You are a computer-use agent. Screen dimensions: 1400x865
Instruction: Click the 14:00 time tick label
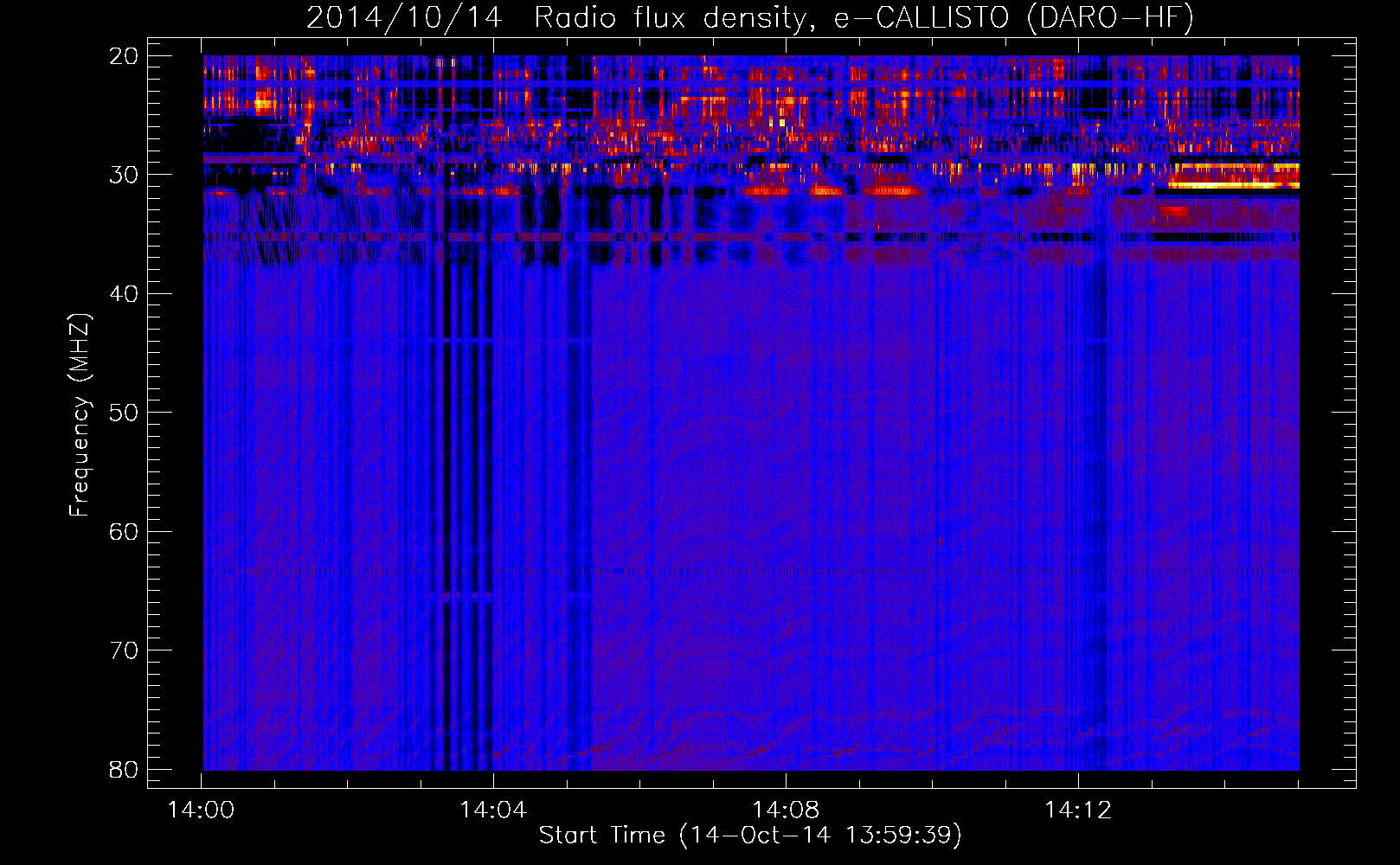point(202,811)
